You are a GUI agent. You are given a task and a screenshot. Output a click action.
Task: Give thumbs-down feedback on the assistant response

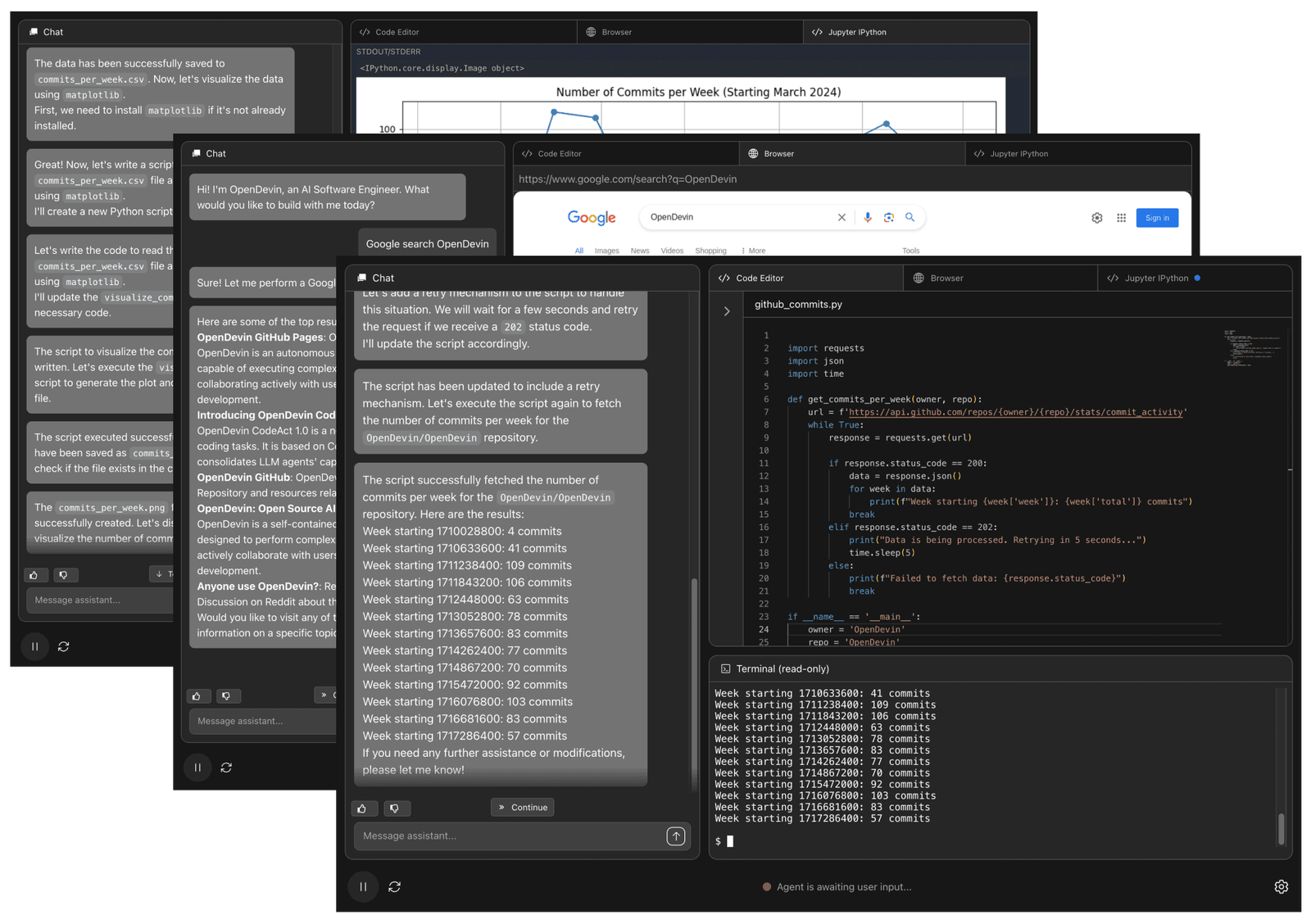[x=397, y=808]
